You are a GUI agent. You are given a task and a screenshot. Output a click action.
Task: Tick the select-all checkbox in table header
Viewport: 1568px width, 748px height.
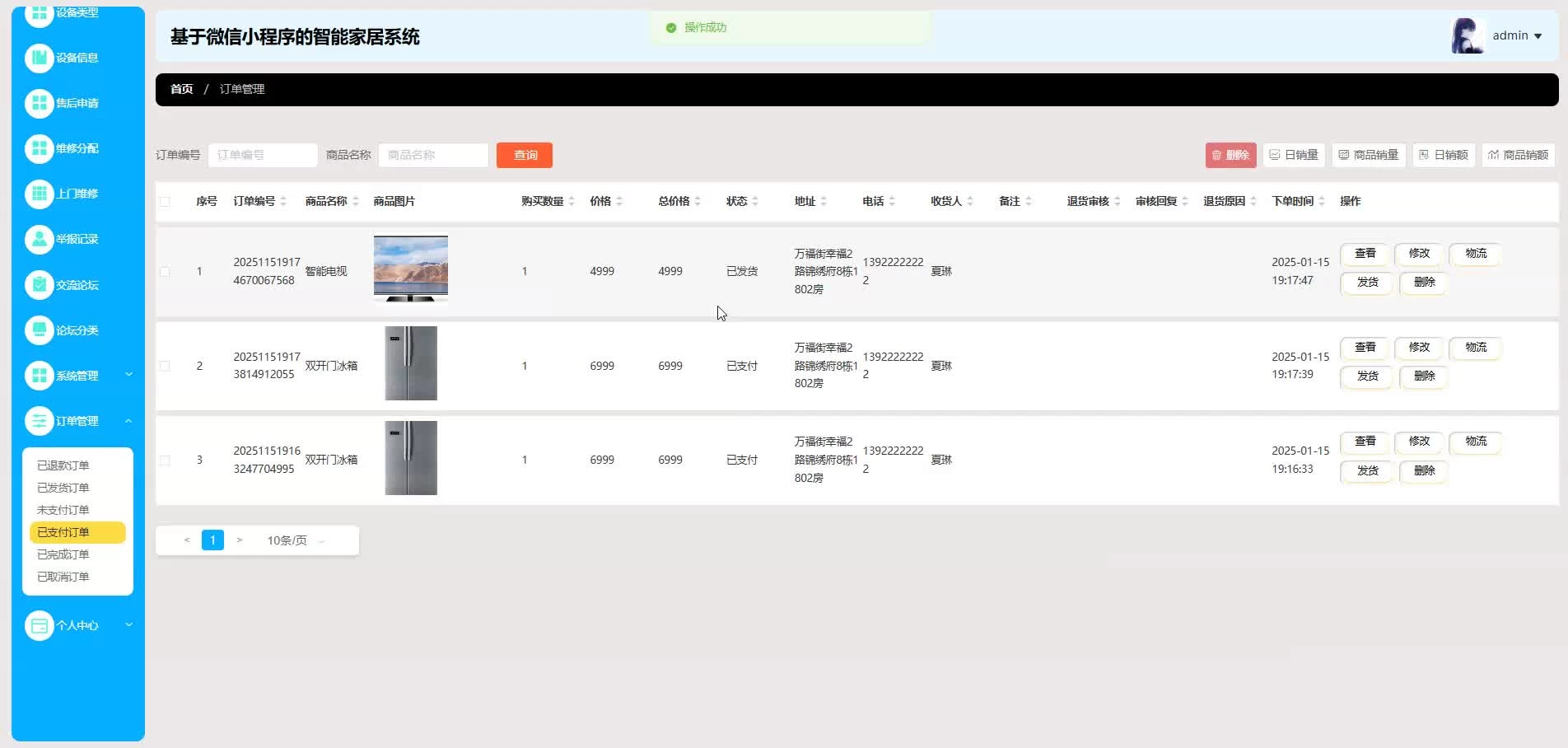[165, 201]
